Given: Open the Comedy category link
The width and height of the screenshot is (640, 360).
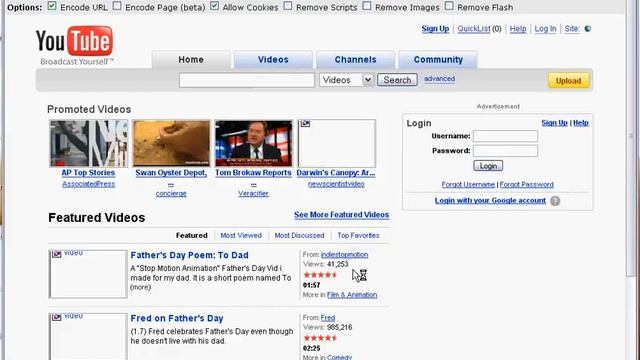Looking at the screenshot, I should (x=339, y=357).
